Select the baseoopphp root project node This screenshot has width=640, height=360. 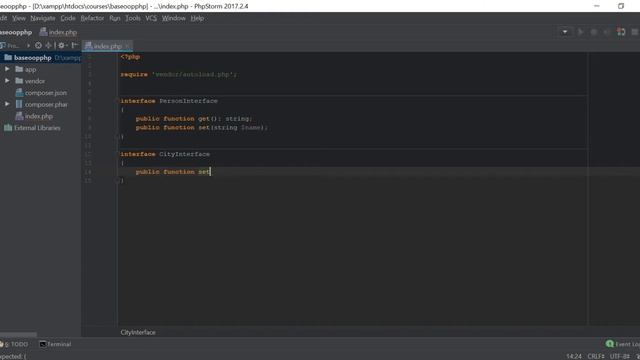[33, 58]
